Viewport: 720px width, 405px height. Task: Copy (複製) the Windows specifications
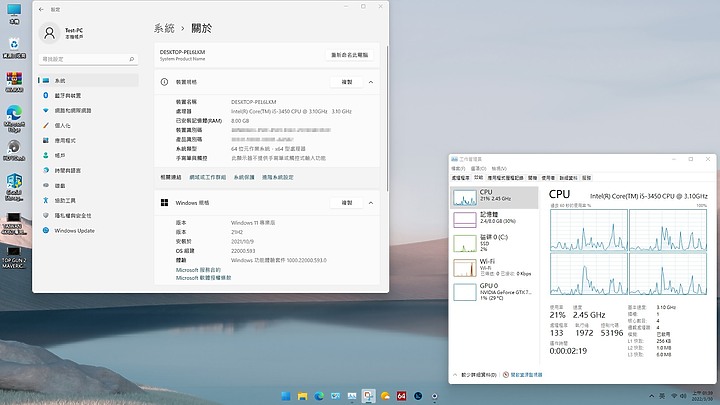tap(347, 202)
